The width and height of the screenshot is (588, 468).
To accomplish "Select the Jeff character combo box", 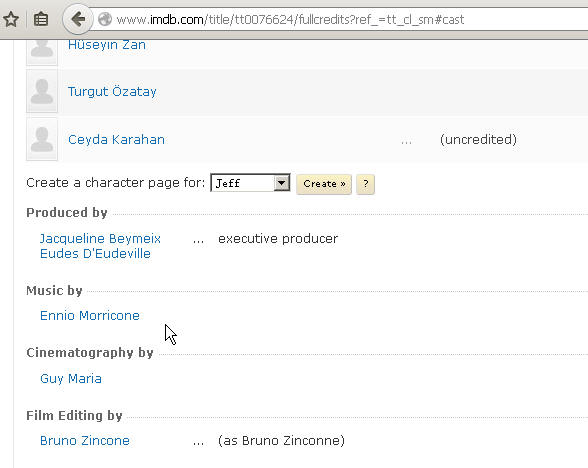I will coord(250,183).
